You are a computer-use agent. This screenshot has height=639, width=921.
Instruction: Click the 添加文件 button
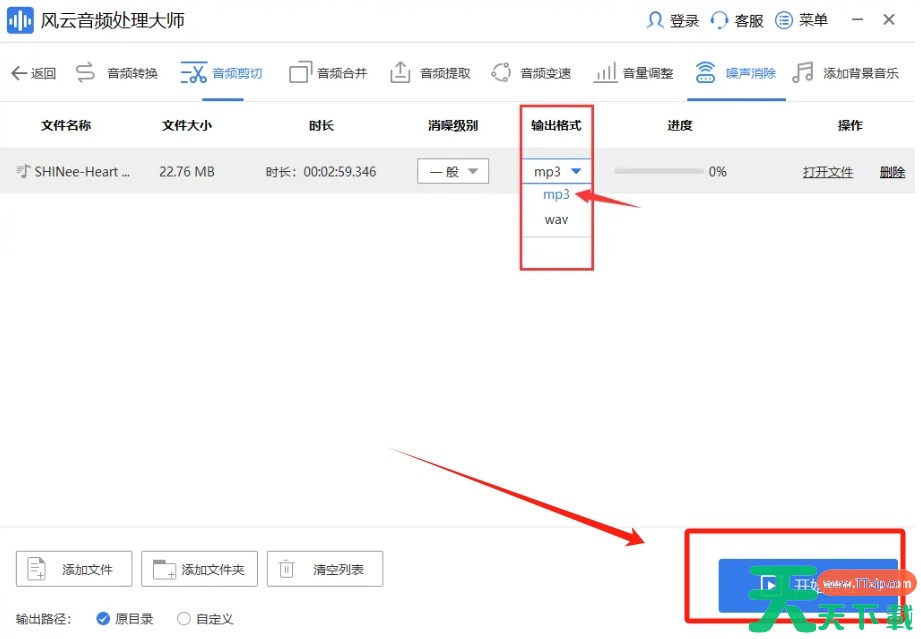[74, 569]
